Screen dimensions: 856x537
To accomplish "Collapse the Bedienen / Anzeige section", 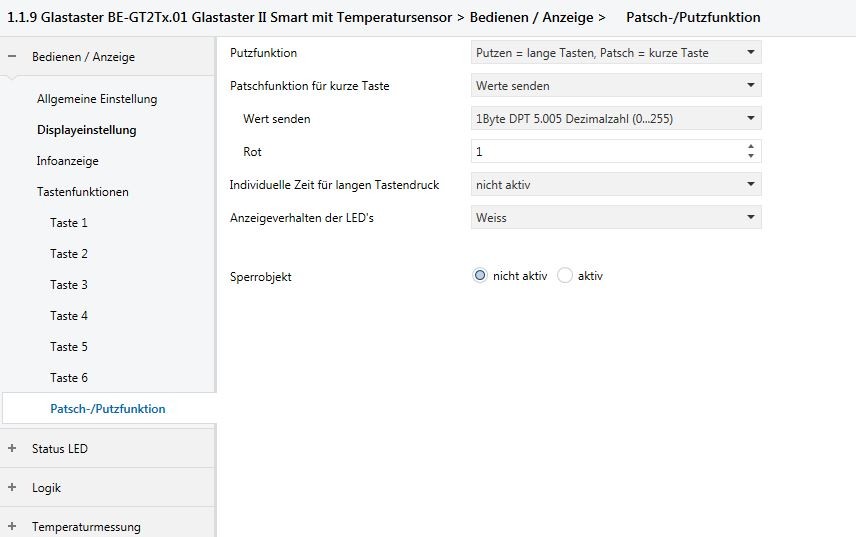I will (x=12, y=57).
